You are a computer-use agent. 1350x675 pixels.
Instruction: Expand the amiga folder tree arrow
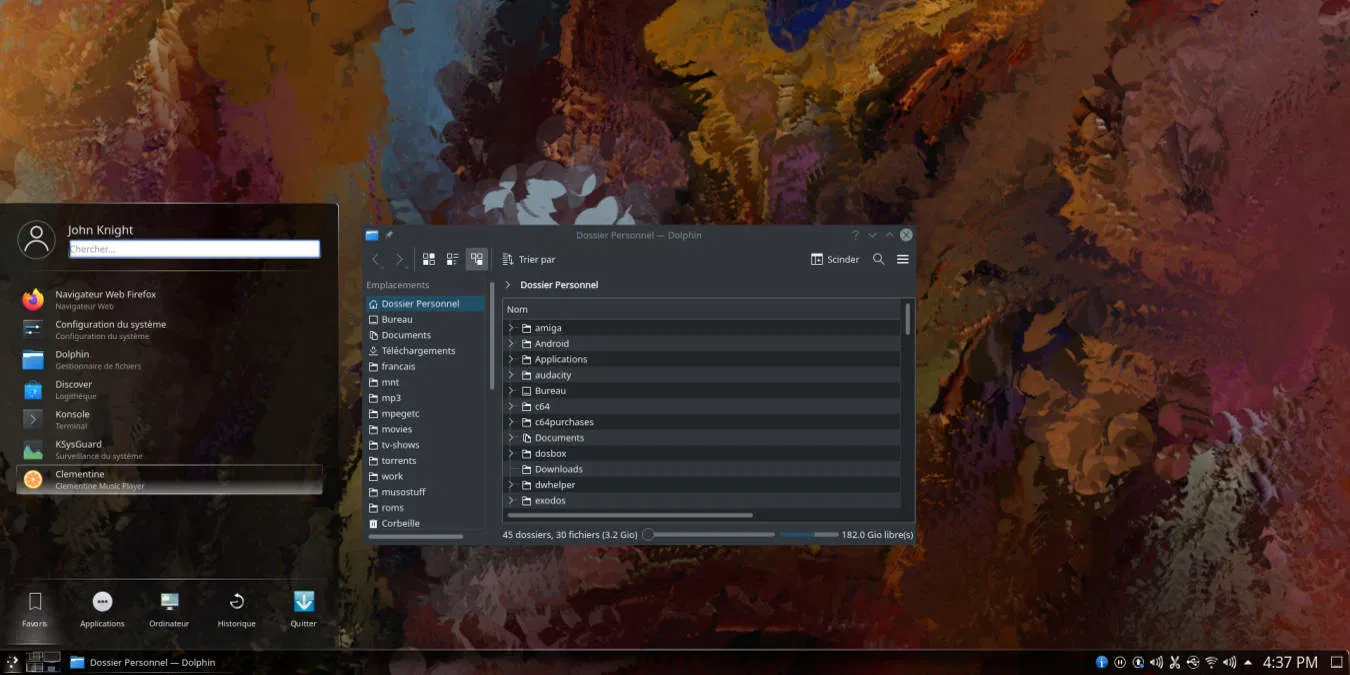tap(511, 328)
